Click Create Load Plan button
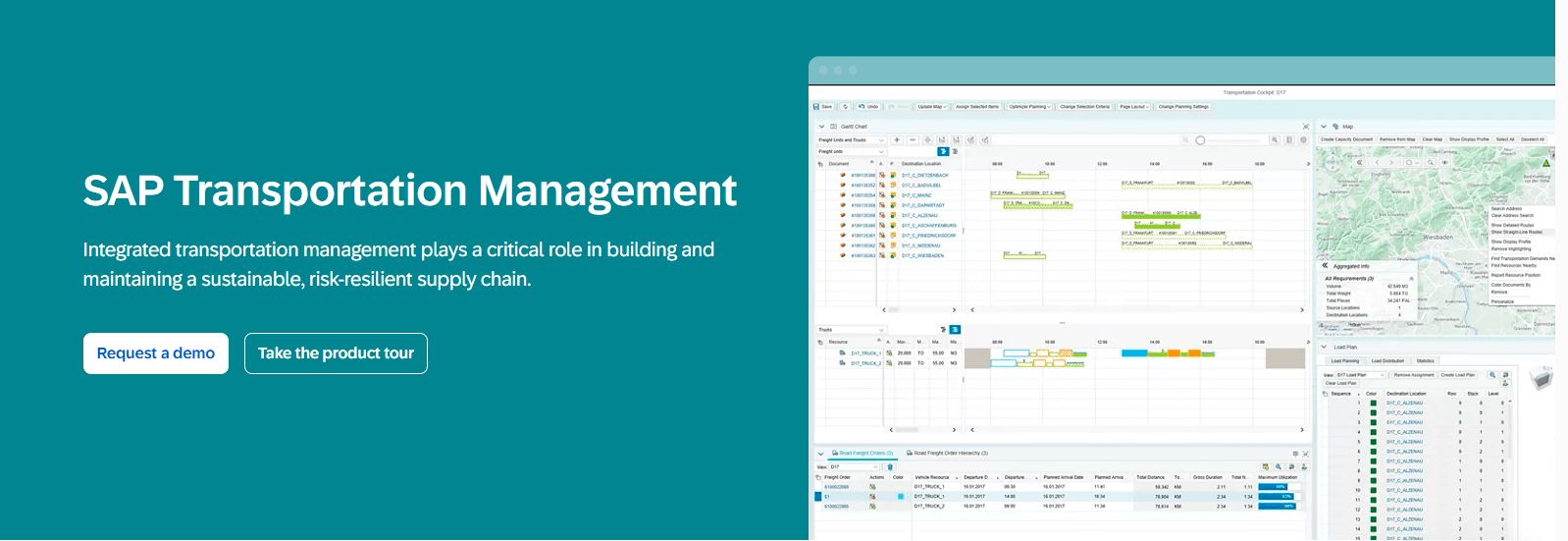This screenshot has width=1568, height=541. [1458, 375]
